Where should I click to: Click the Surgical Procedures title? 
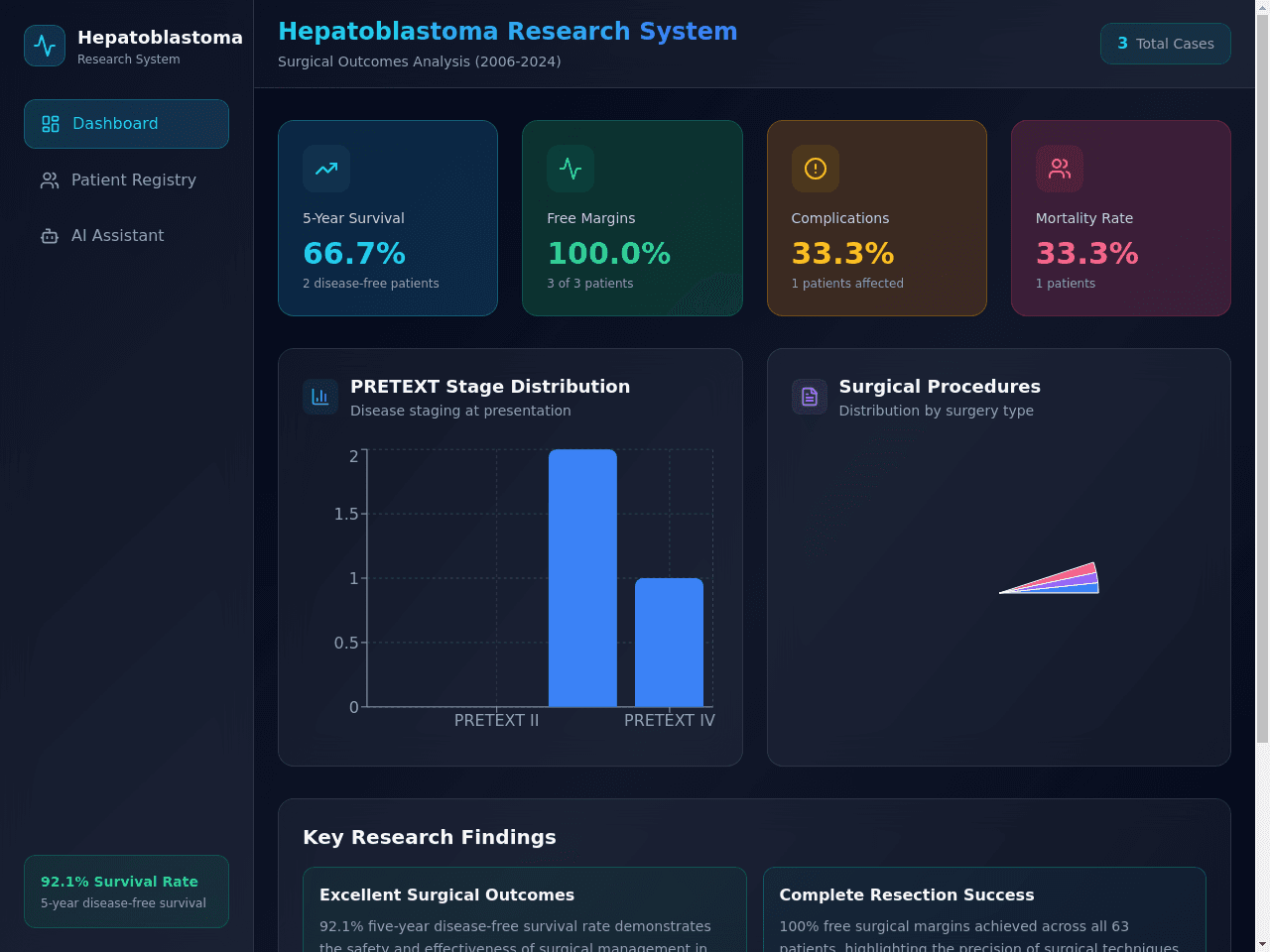[940, 387]
